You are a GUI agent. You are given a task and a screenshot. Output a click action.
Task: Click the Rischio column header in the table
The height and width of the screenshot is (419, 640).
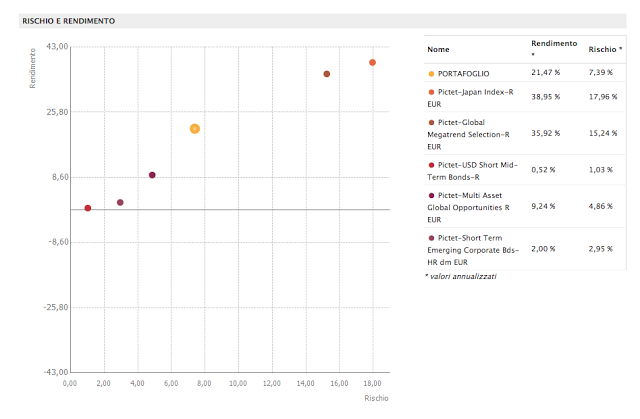pyautogui.click(x=602, y=48)
